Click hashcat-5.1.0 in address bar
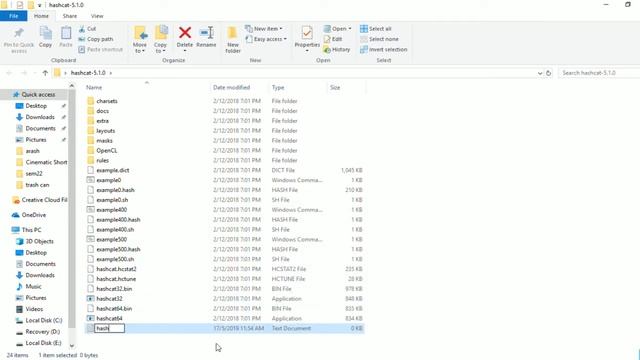 88,73
